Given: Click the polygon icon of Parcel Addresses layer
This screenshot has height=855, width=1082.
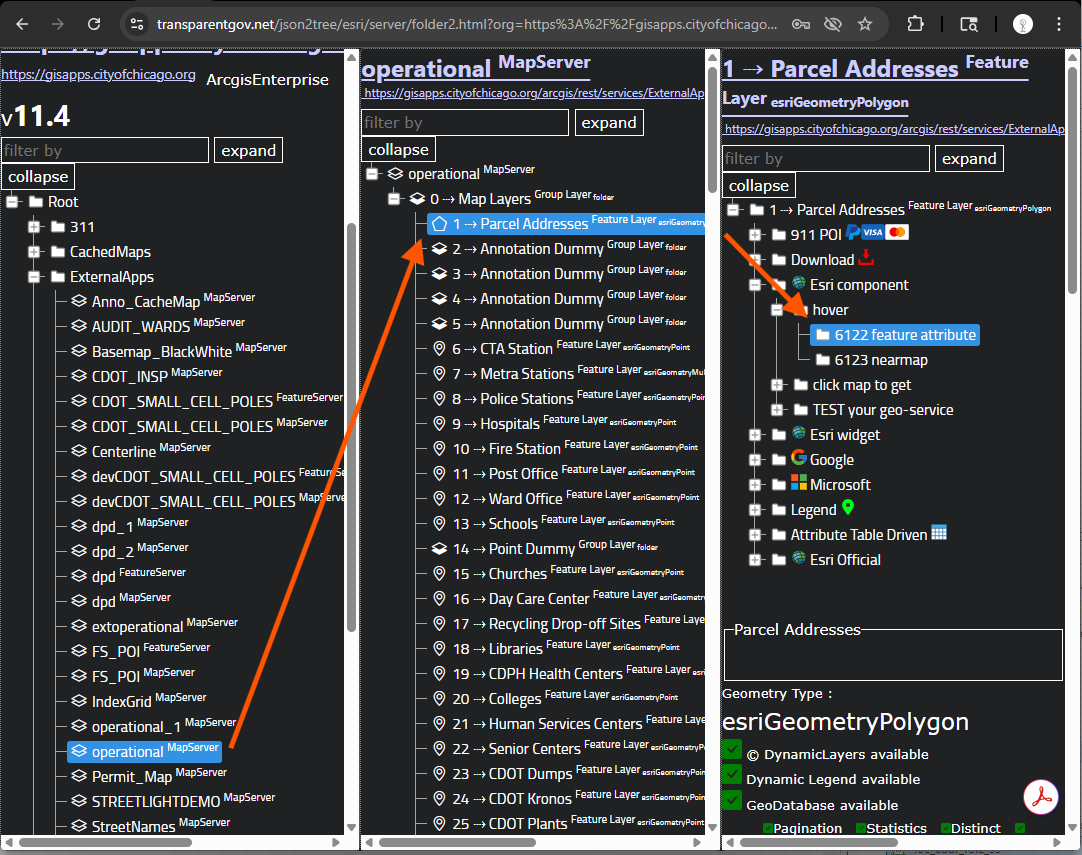Looking at the screenshot, I should (x=440, y=224).
